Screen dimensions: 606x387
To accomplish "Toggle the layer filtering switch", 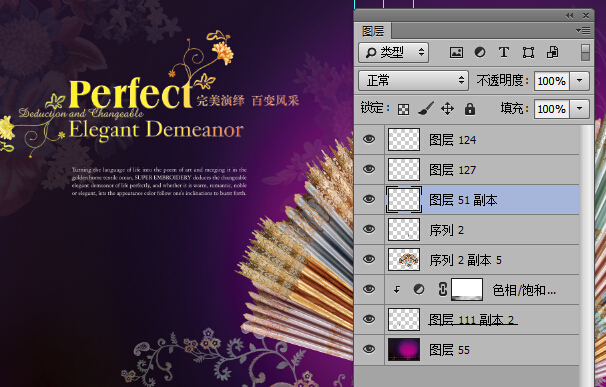I will coord(585,53).
